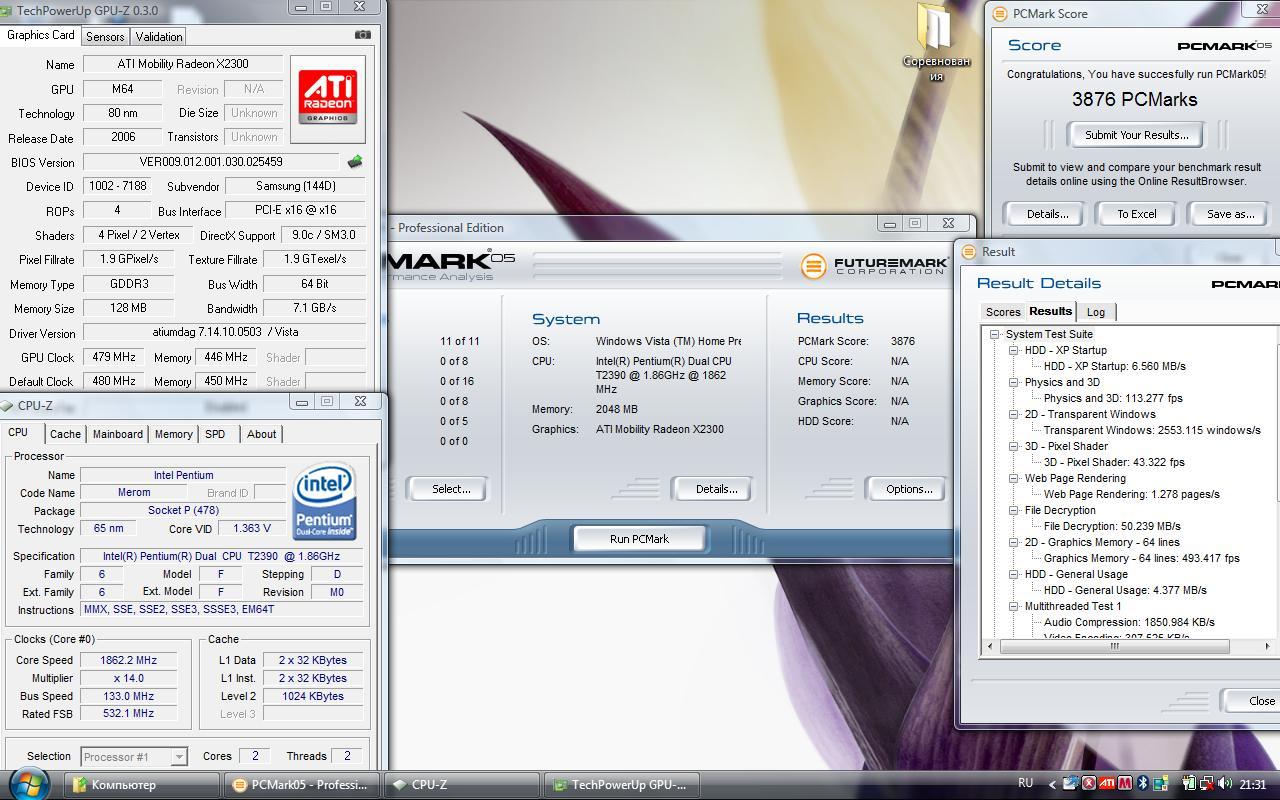This screenshot has height=800, width=1280.
Task: Click the PCMark05 taskbar button
Action: (303, 785)
